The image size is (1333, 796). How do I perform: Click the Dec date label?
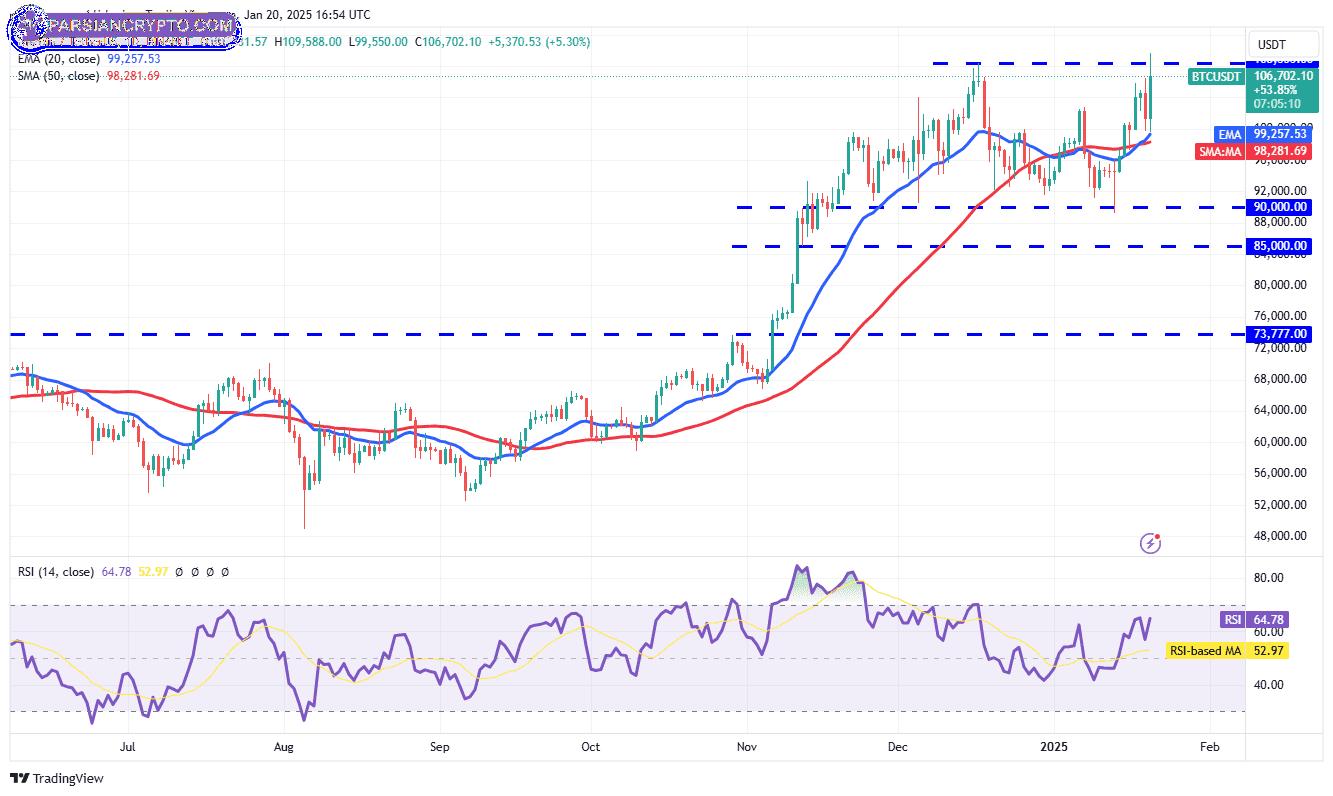pos(897,747)
